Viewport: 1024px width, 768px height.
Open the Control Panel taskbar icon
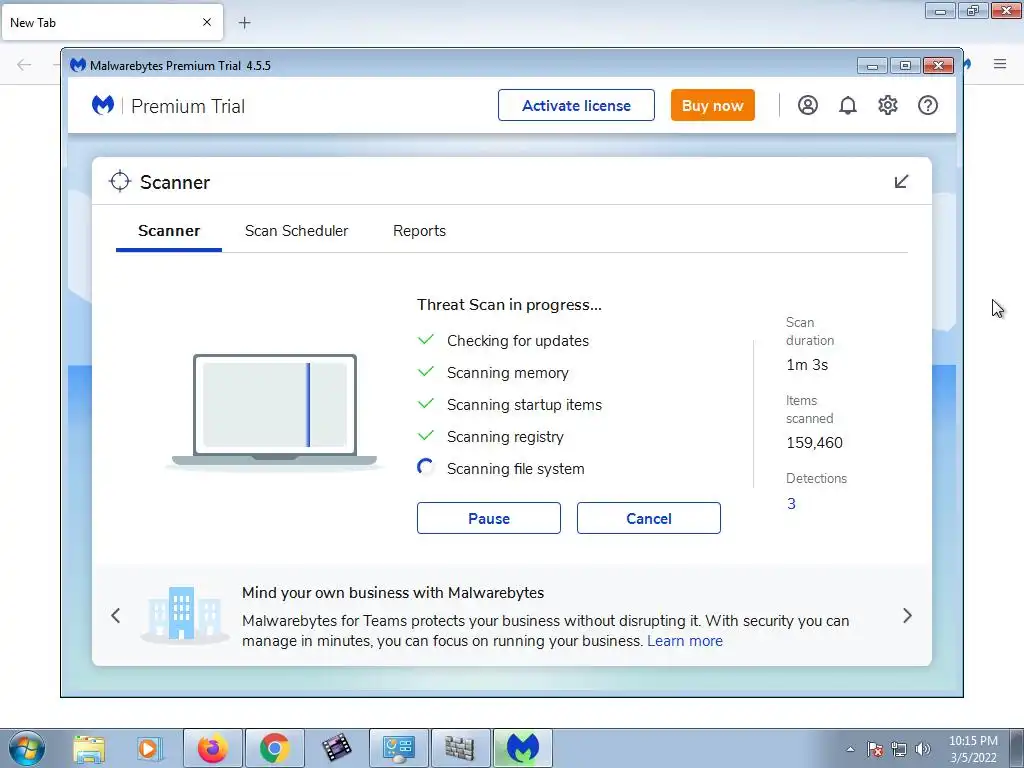point(398,748)
